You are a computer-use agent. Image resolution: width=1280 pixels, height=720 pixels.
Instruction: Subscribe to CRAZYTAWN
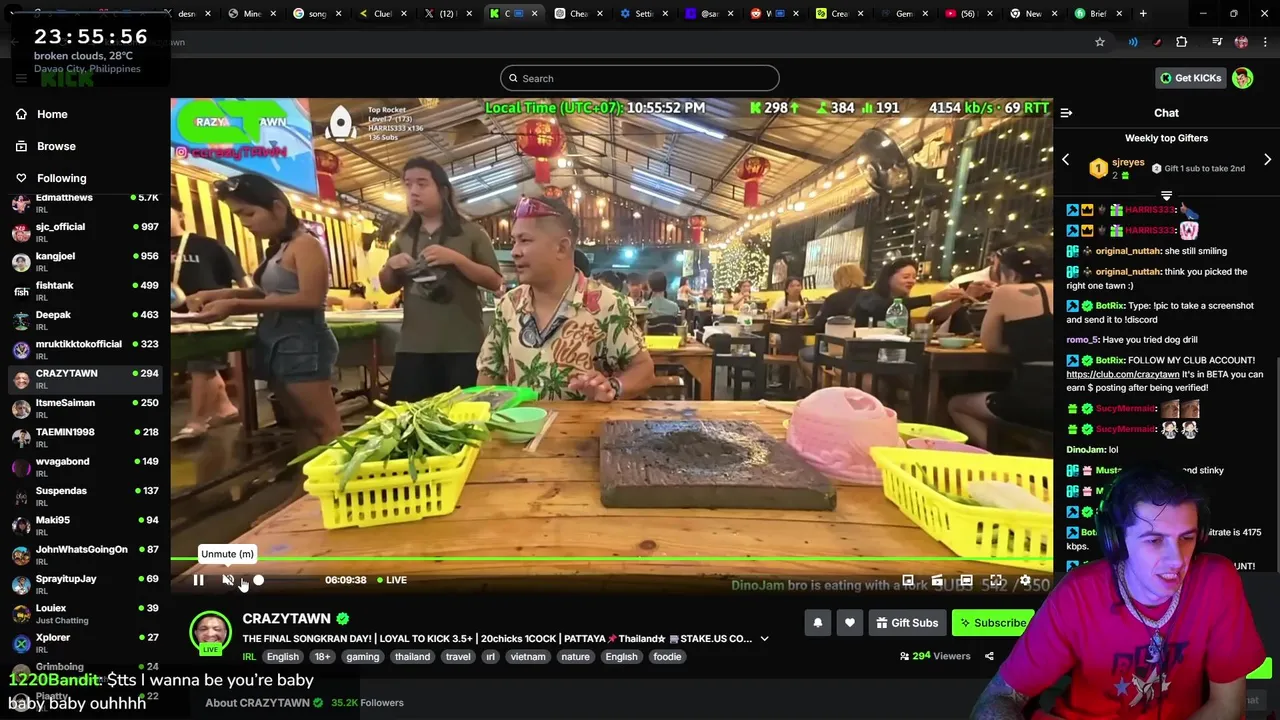pos(992,623)
